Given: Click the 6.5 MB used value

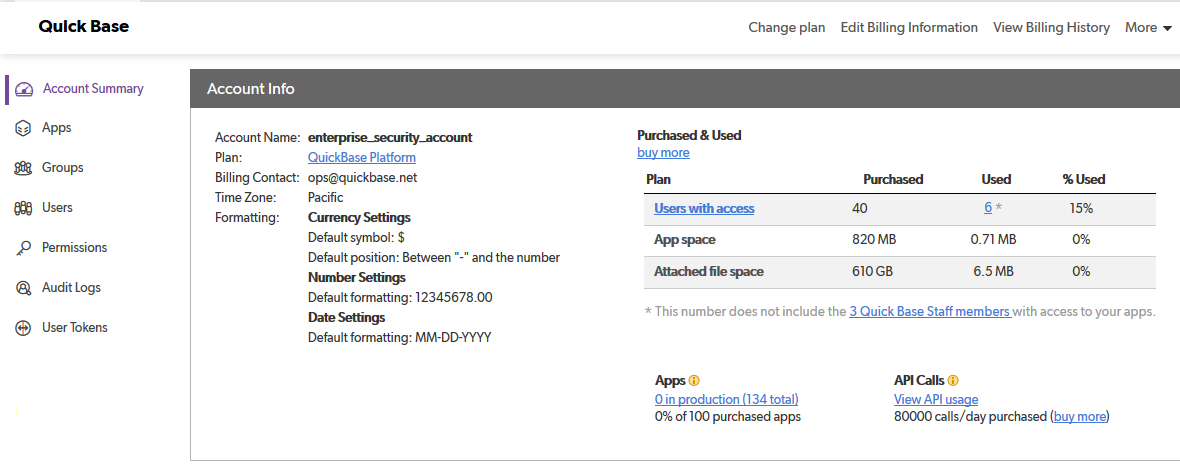Looking at the screenshot, I should pos(993,272).
